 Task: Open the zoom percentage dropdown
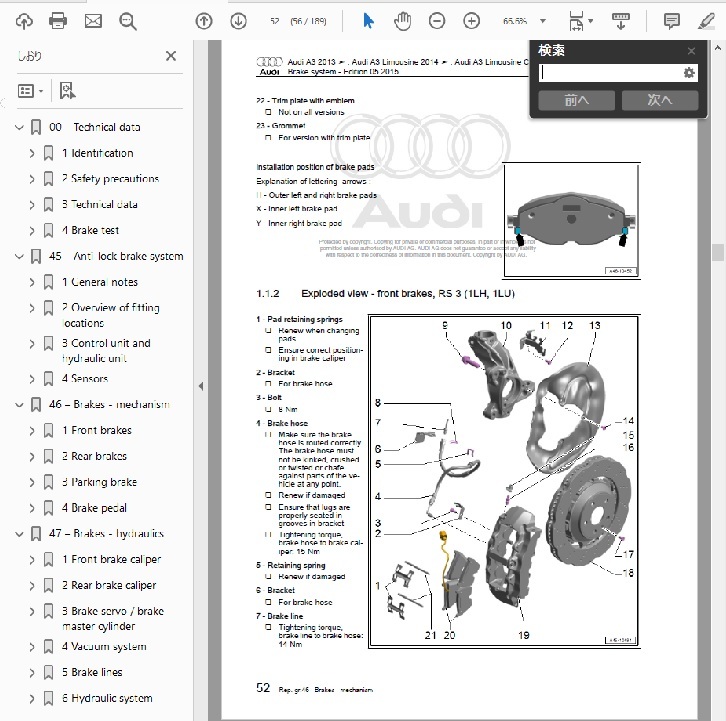coord(543,21)
